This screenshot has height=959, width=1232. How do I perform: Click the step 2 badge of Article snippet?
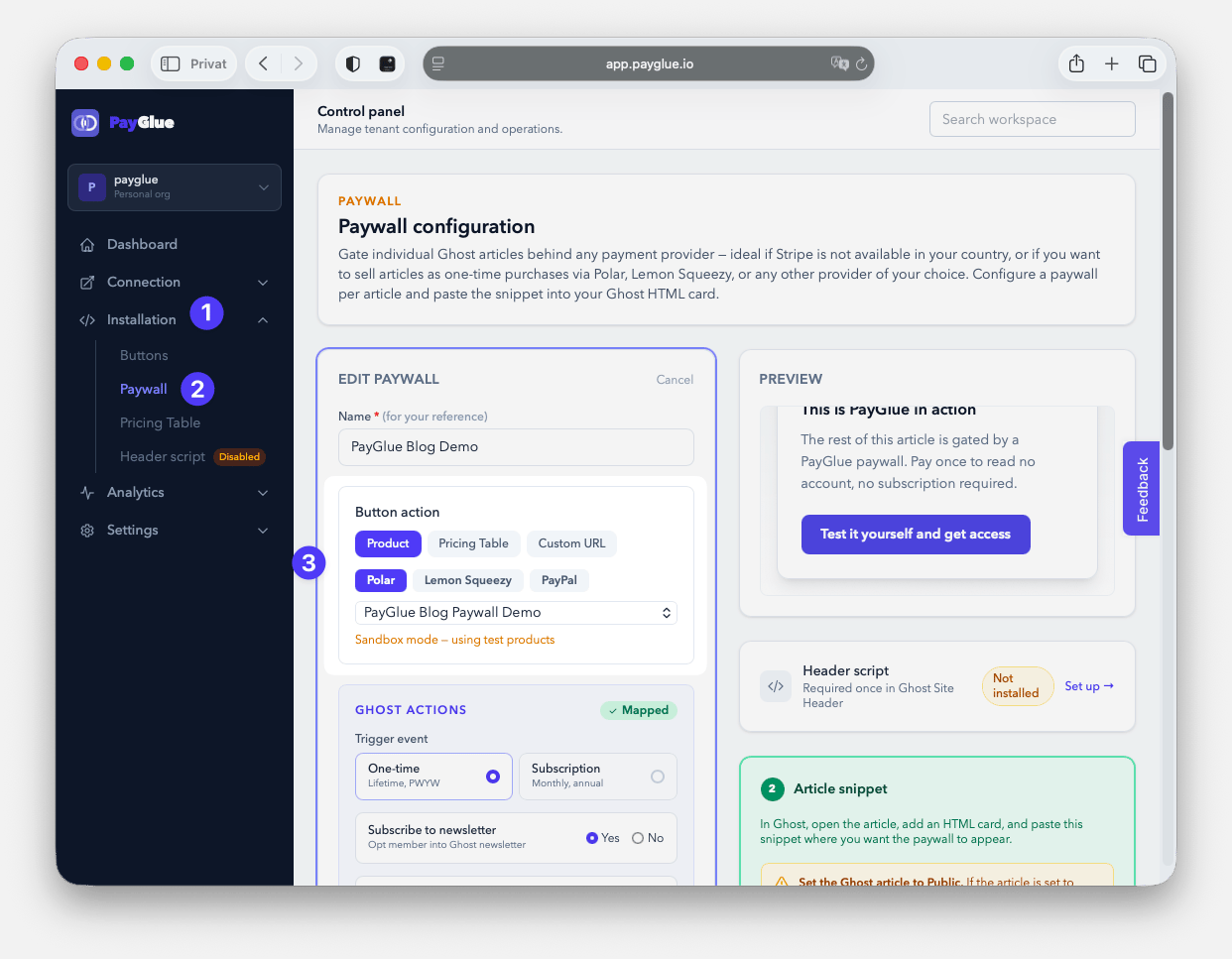click(772, 789)
